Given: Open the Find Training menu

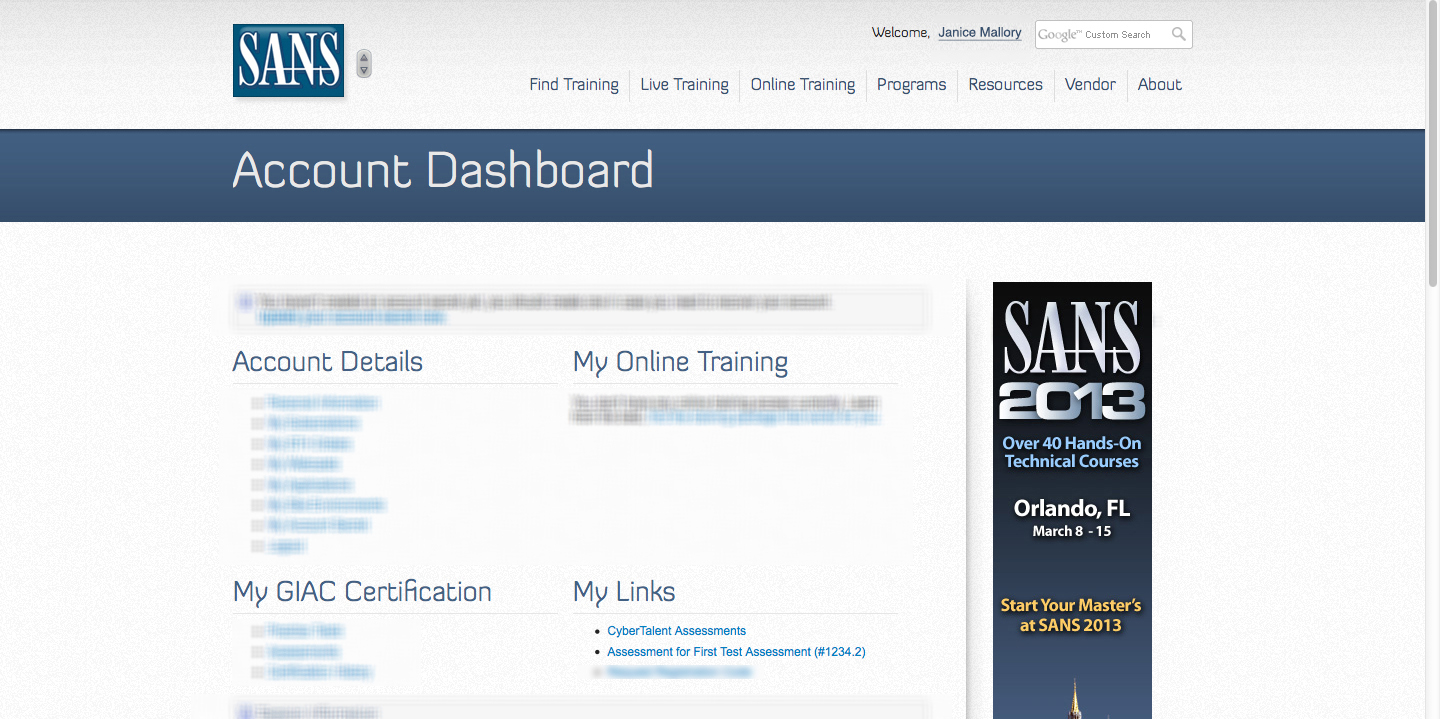Looking at the screenshot, I should tap(574, 85).
